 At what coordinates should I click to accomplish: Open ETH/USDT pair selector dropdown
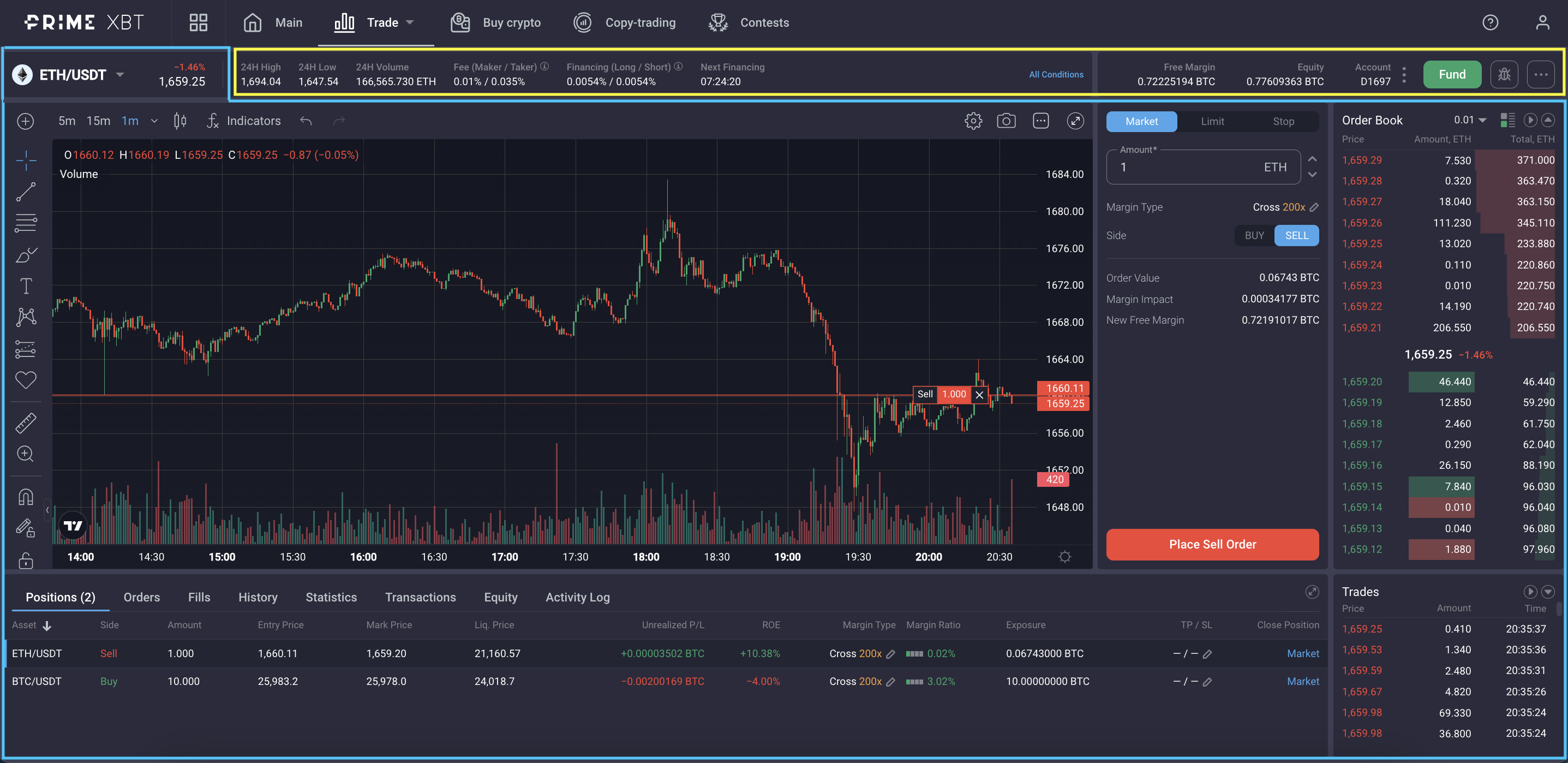(120, 74)
